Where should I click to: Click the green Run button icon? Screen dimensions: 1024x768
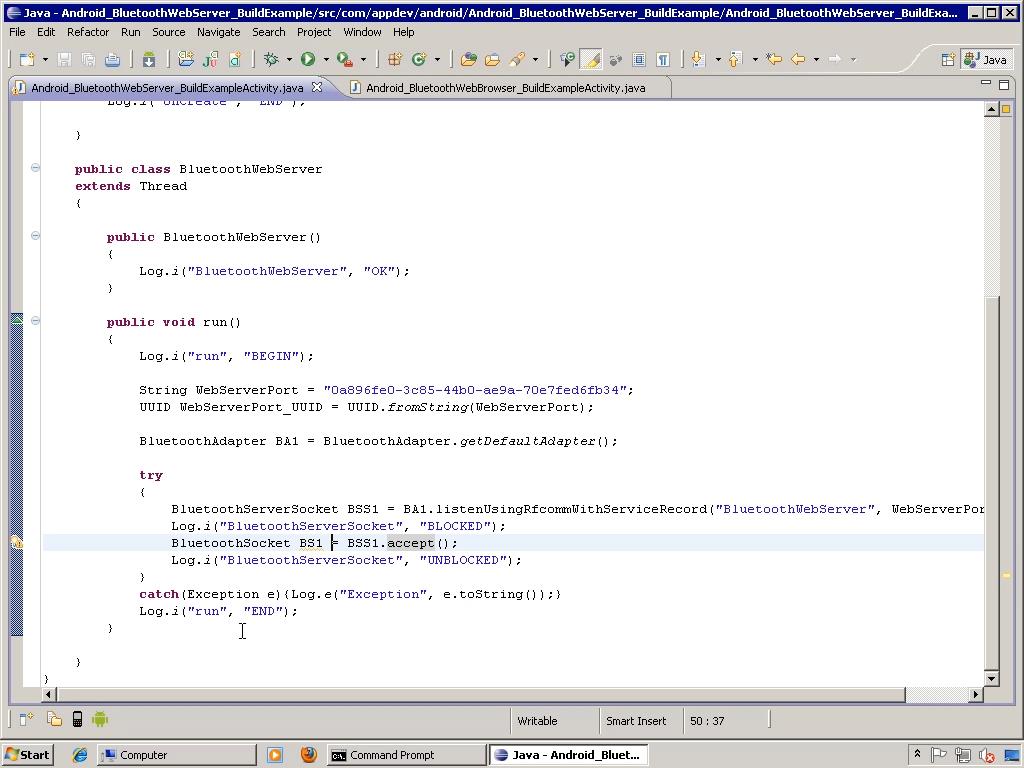[308, 59]
